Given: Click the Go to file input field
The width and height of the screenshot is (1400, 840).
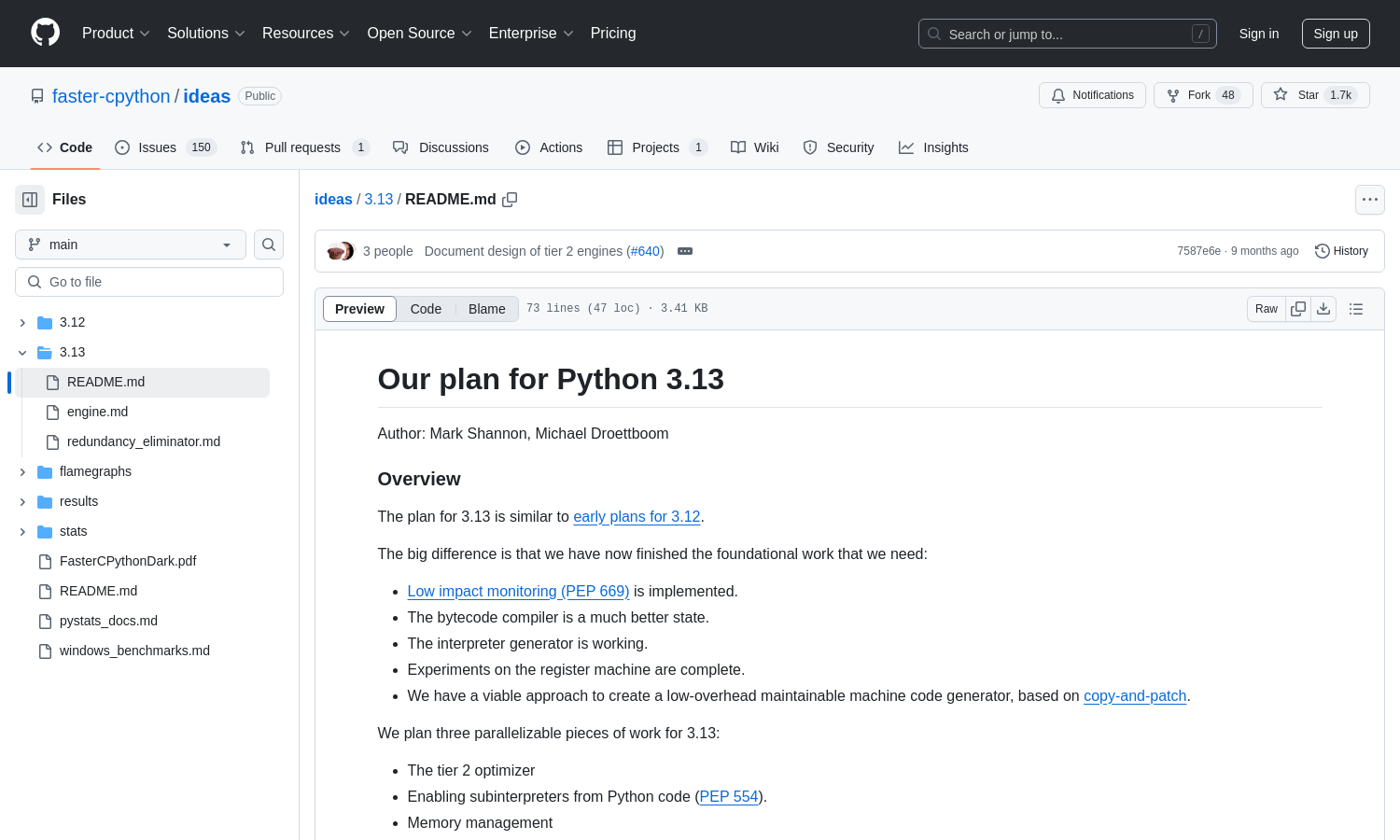Looking at the screenshot, I should click(x=148, y=281).
